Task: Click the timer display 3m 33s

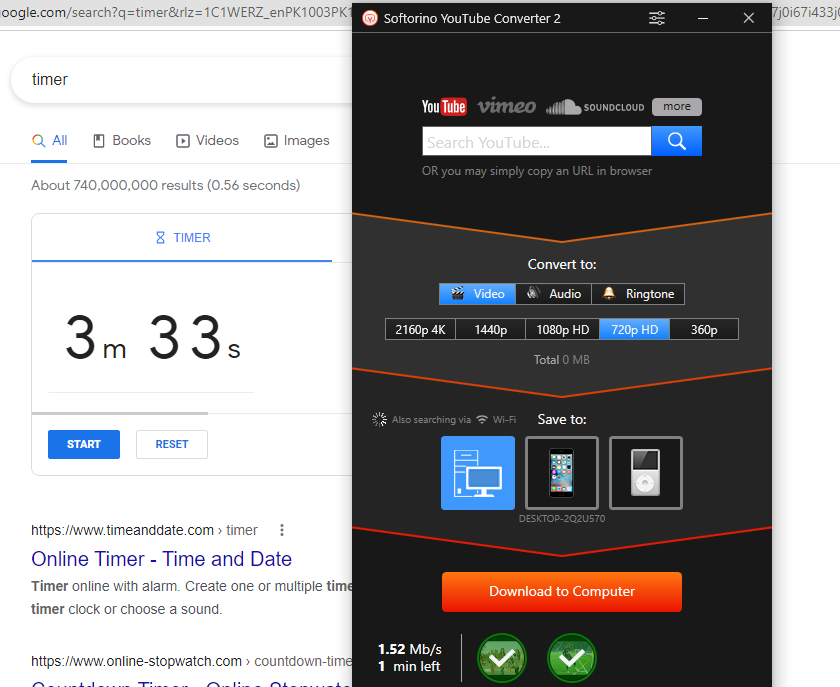Action: coord(153,339)
